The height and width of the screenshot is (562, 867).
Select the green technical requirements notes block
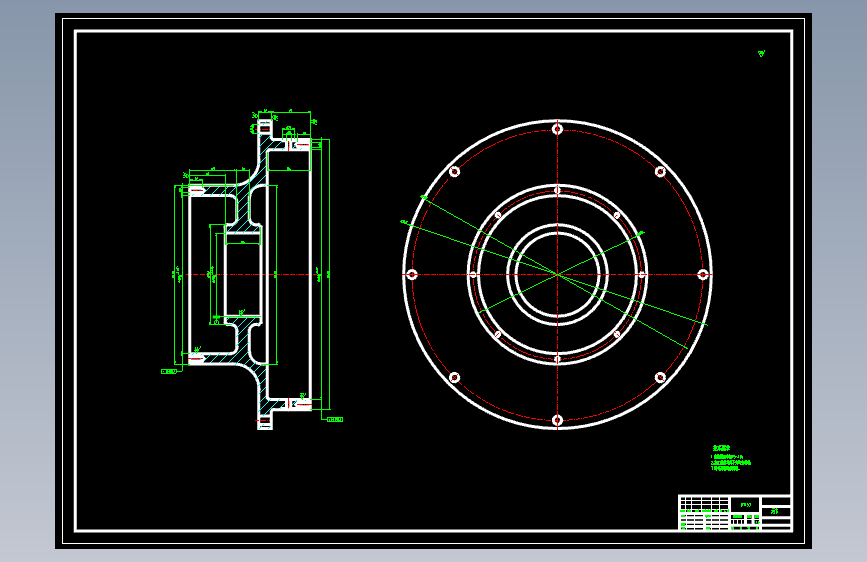(731, 458)
